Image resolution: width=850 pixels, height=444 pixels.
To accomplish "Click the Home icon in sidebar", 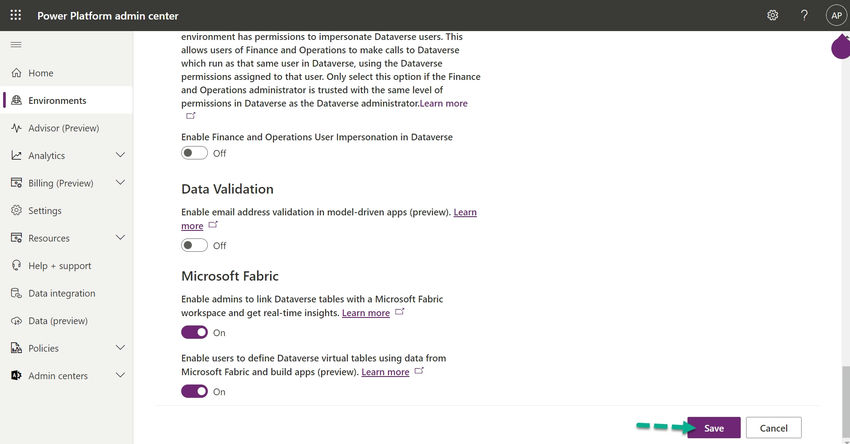I will tap(16, 73).
